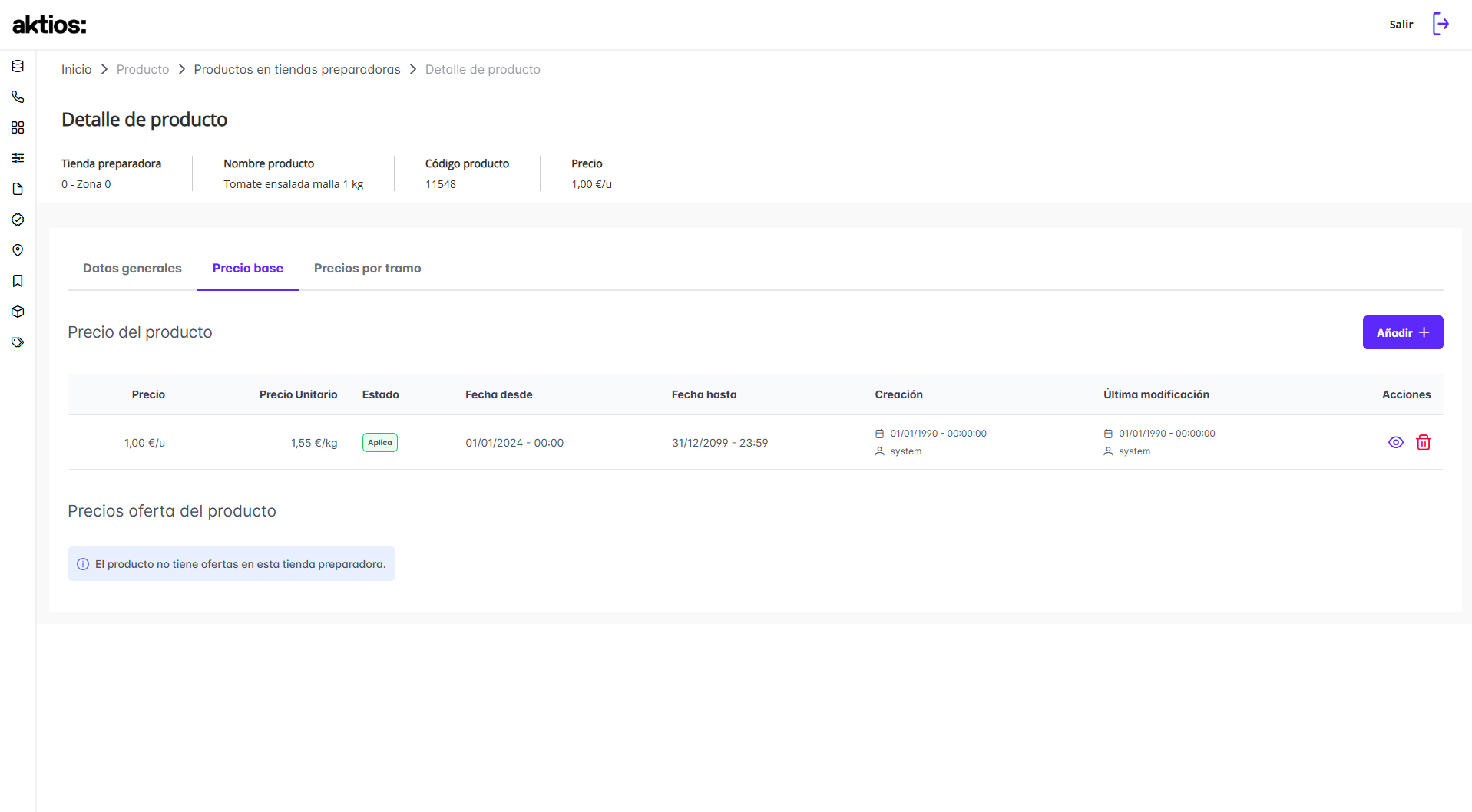Image resolution: width=1472 pixels, height=812 pixels.
Task: Switch to Datos generales tab
Action: 132,268
